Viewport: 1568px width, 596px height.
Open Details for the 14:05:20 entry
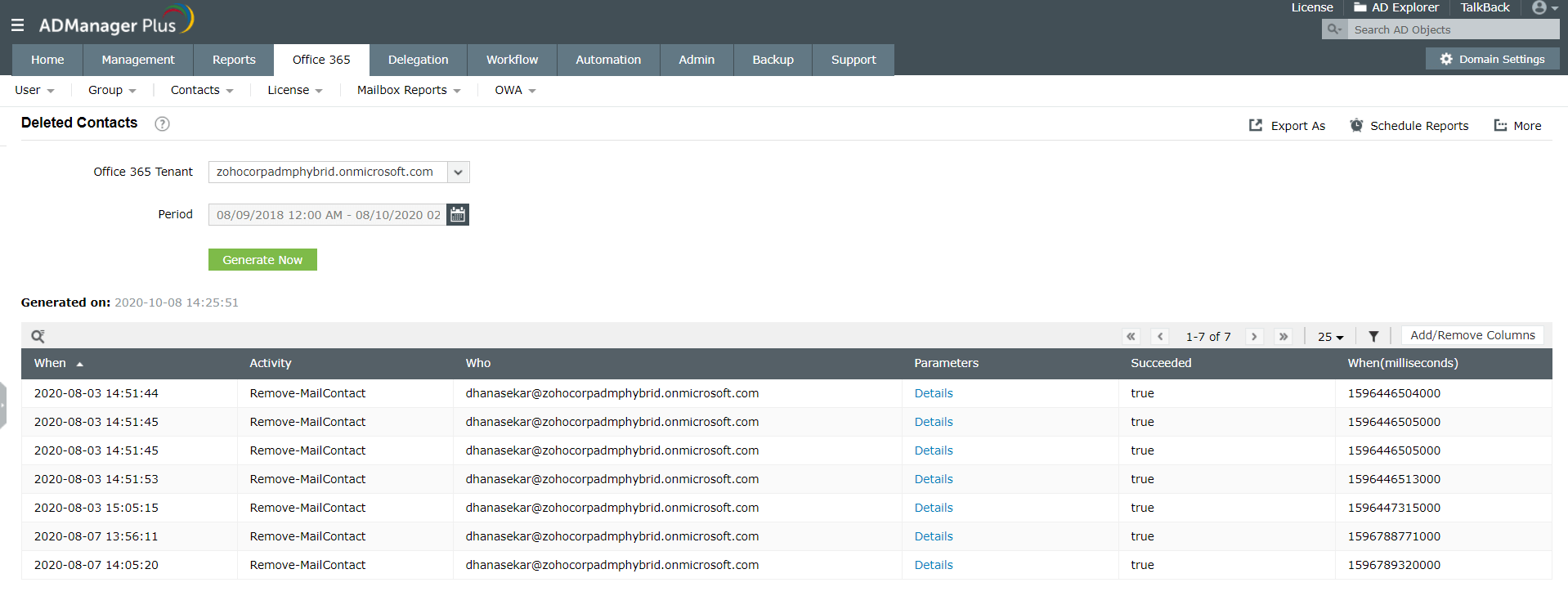point(934,565)
